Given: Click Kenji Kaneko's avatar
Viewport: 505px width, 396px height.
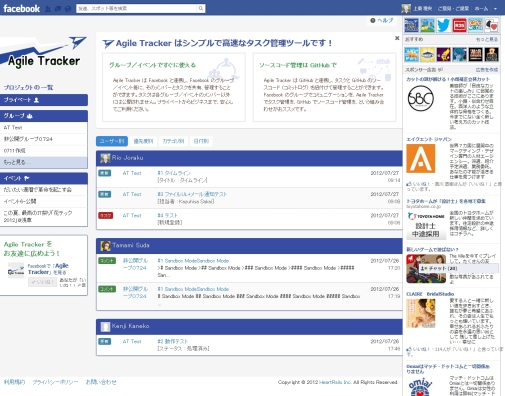Looking at the screenshot, I should (x=105, y=327).
